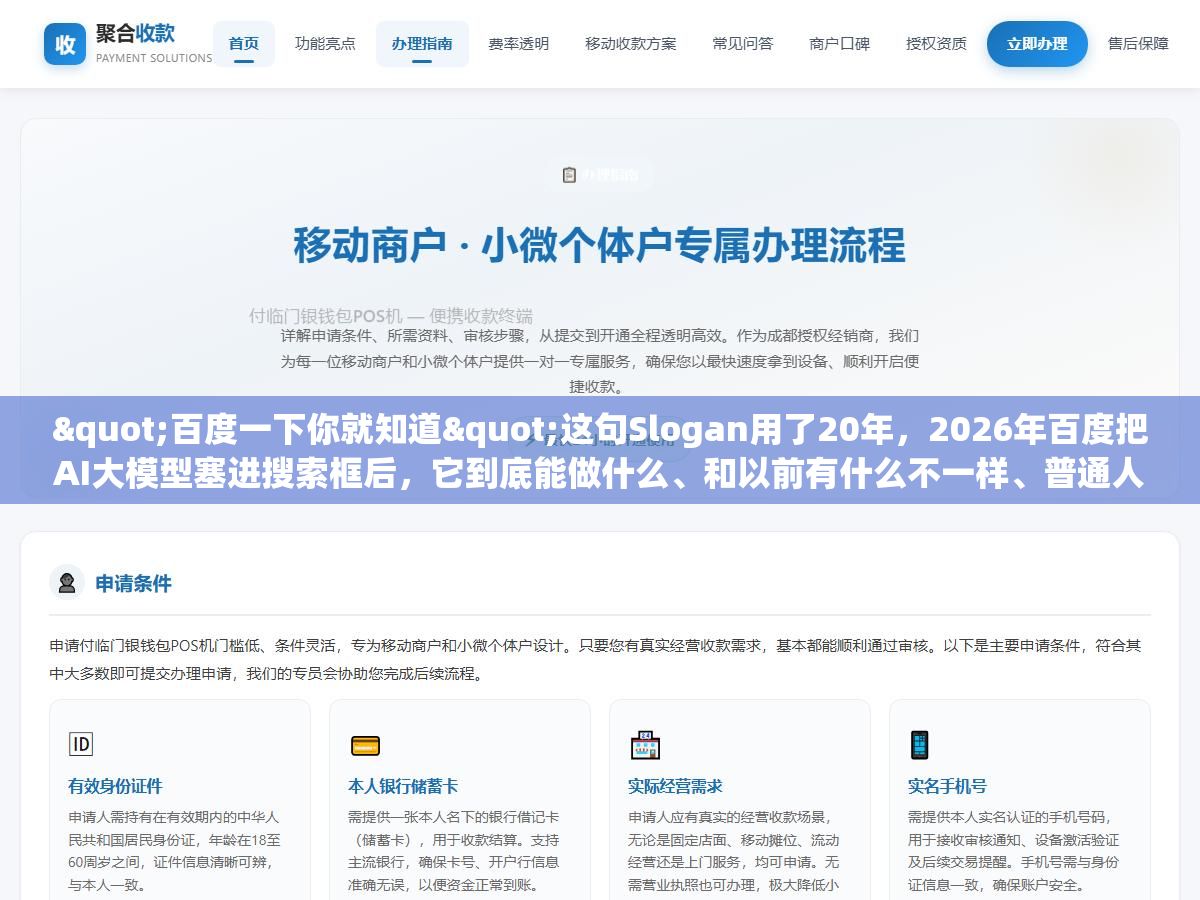Screen dimensions: 1200x900
Task: Click the 百度一下 overlay banner text
Action: (x=600, y=450)
